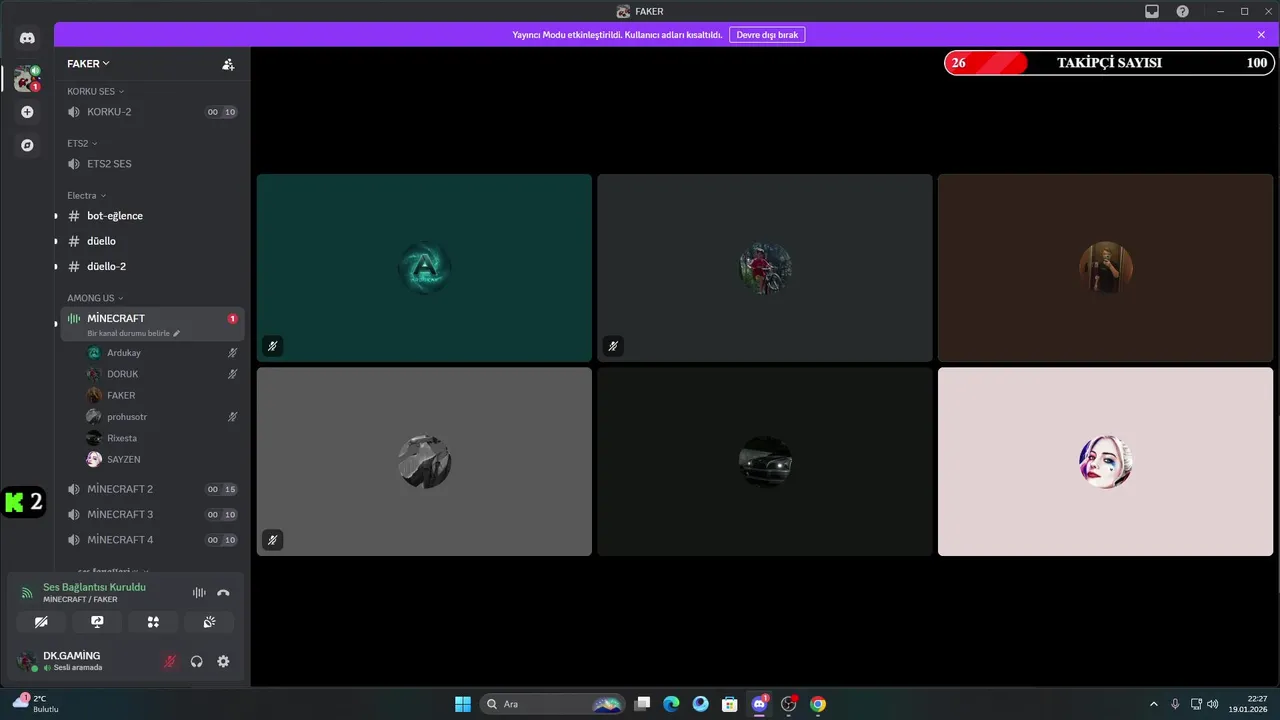Select user Ardukay in voice list
The height and width of the screenshot is (720, 1280).
click(162, 353)
